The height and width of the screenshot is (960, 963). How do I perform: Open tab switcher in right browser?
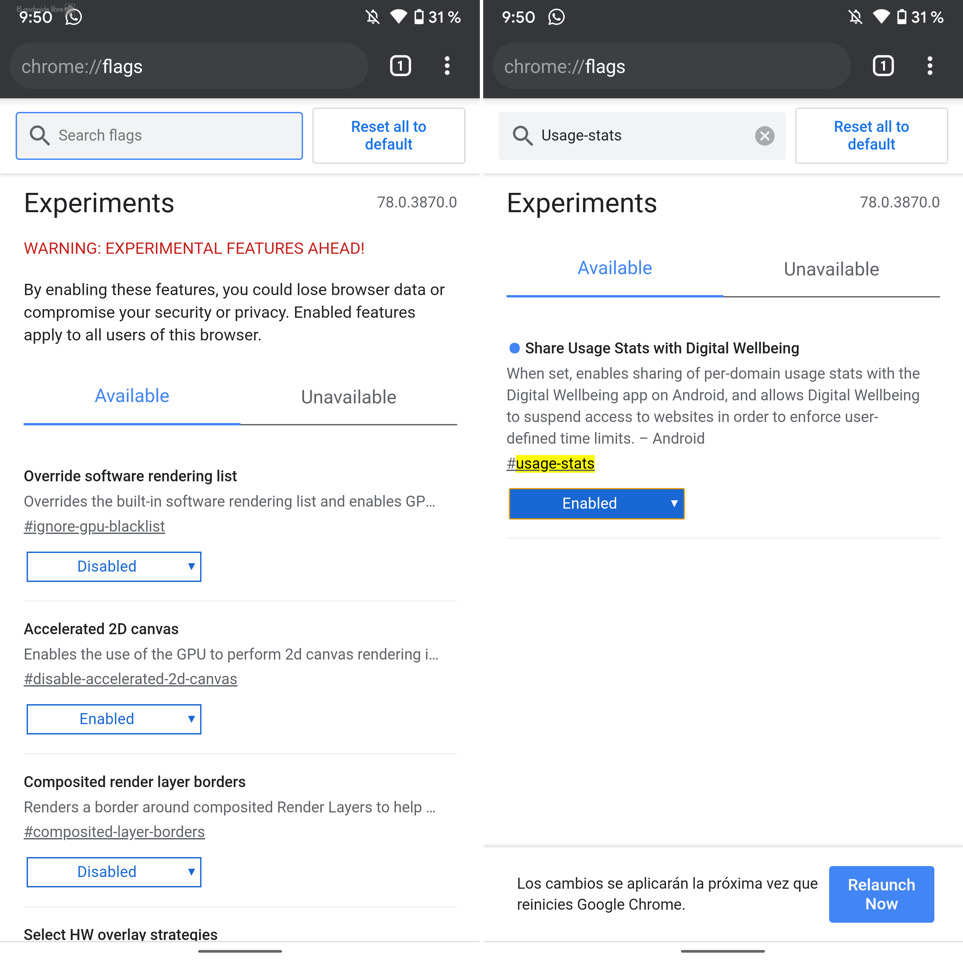[883, 67]
